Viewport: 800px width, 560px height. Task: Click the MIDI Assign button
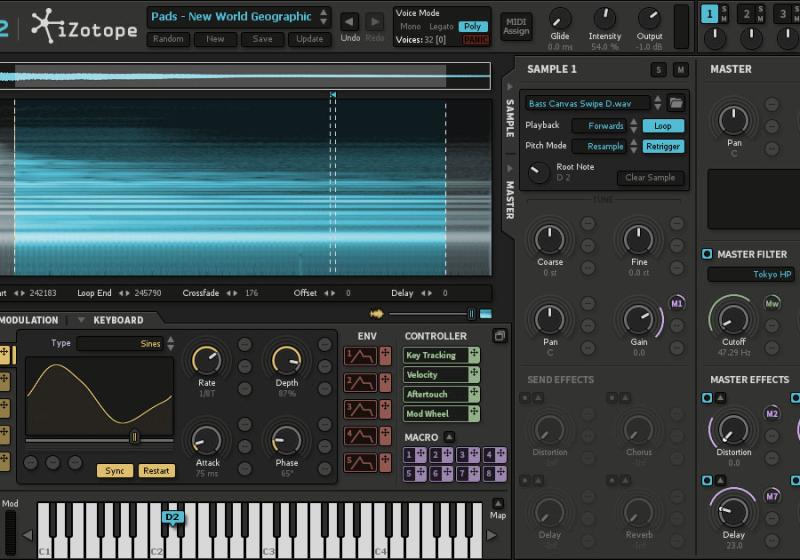(516, 27)
